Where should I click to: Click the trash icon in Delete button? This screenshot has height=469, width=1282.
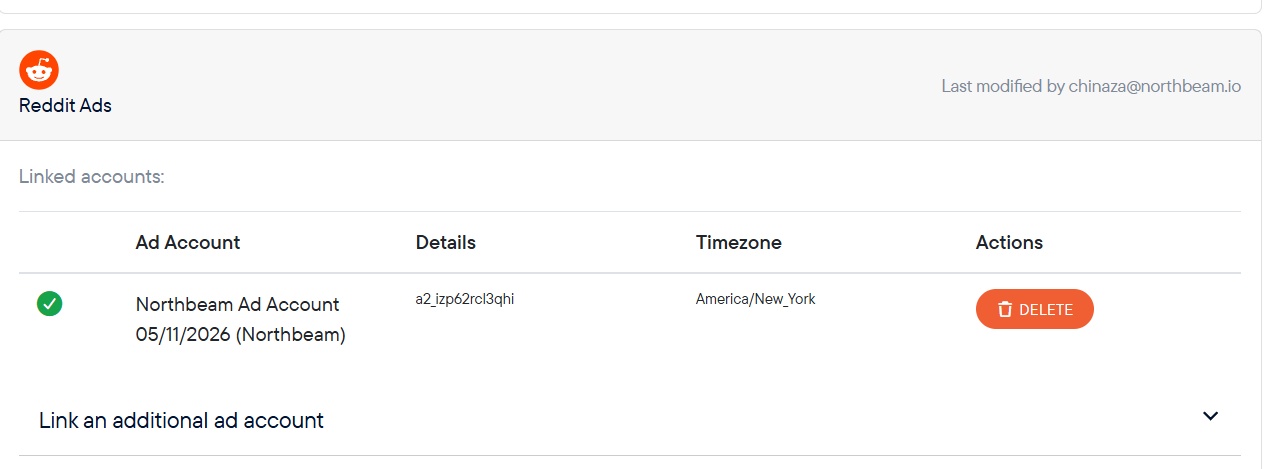tap(1005, 310)
